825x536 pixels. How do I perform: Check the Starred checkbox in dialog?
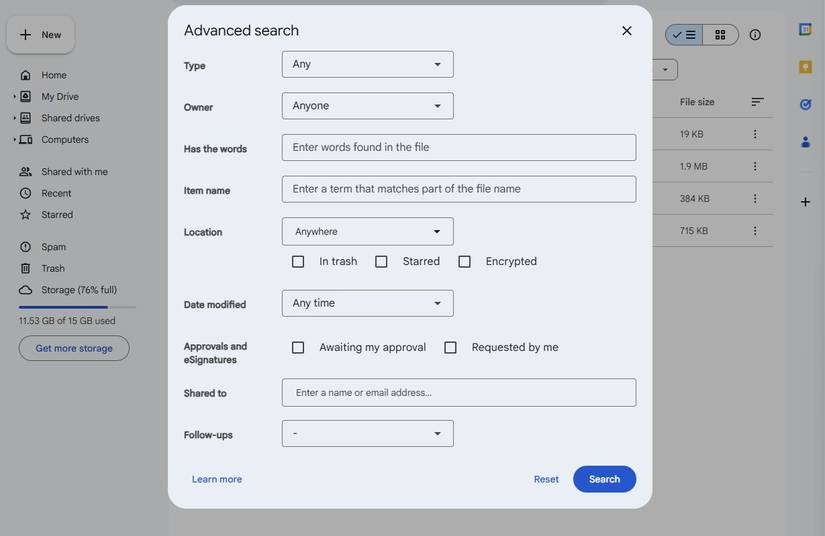point(381,261)
